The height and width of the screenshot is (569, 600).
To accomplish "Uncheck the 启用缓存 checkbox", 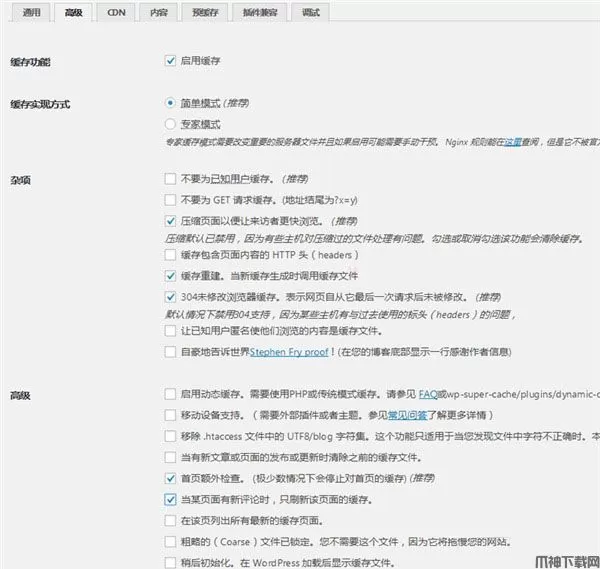I will pyautogui.click(x=170, y=61).
